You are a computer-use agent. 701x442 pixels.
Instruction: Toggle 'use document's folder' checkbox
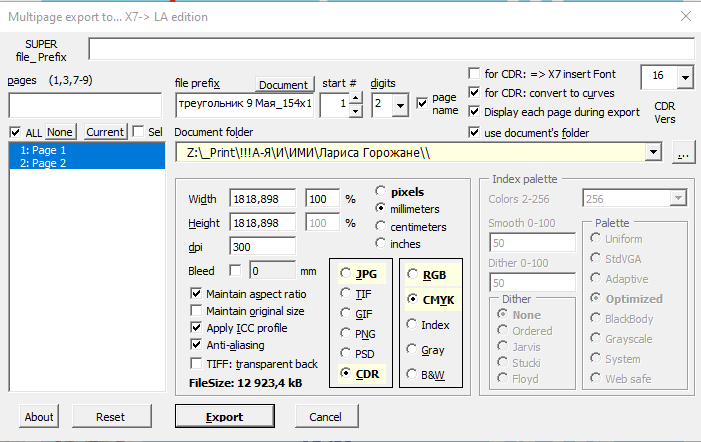(x=473, y=132)
